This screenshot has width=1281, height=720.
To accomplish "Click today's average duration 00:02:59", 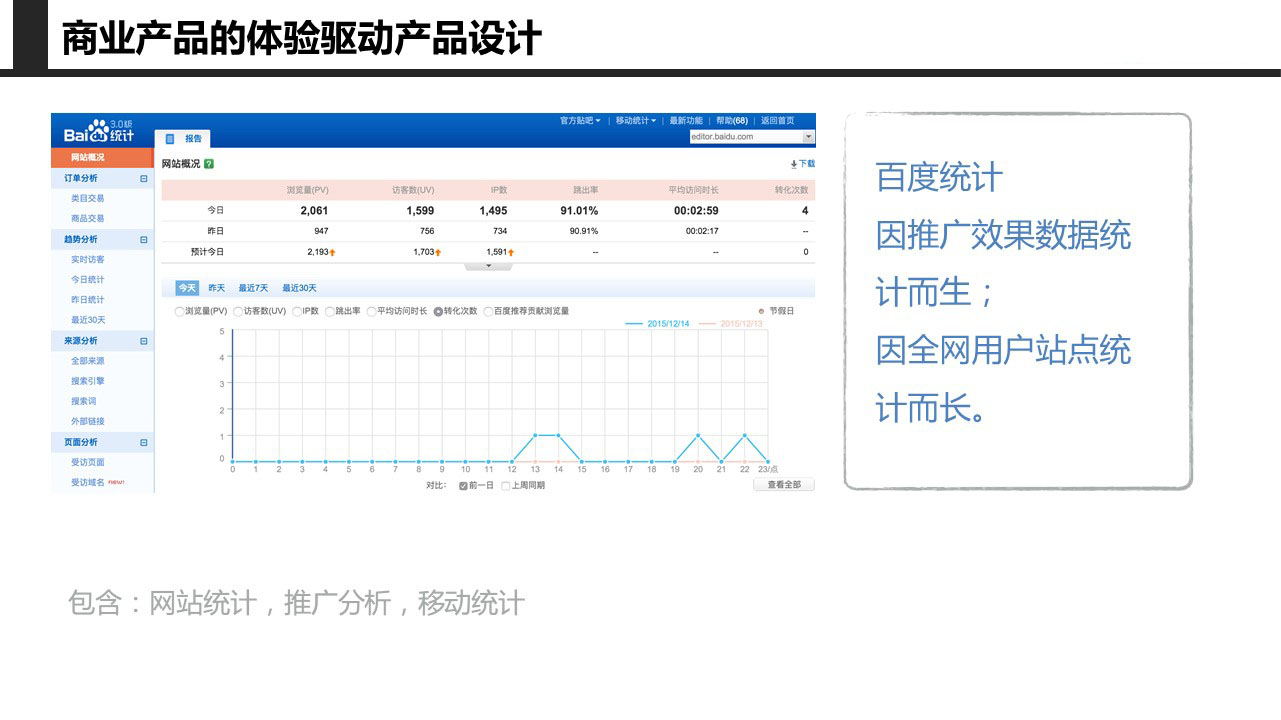I will (x=696, y=211).
